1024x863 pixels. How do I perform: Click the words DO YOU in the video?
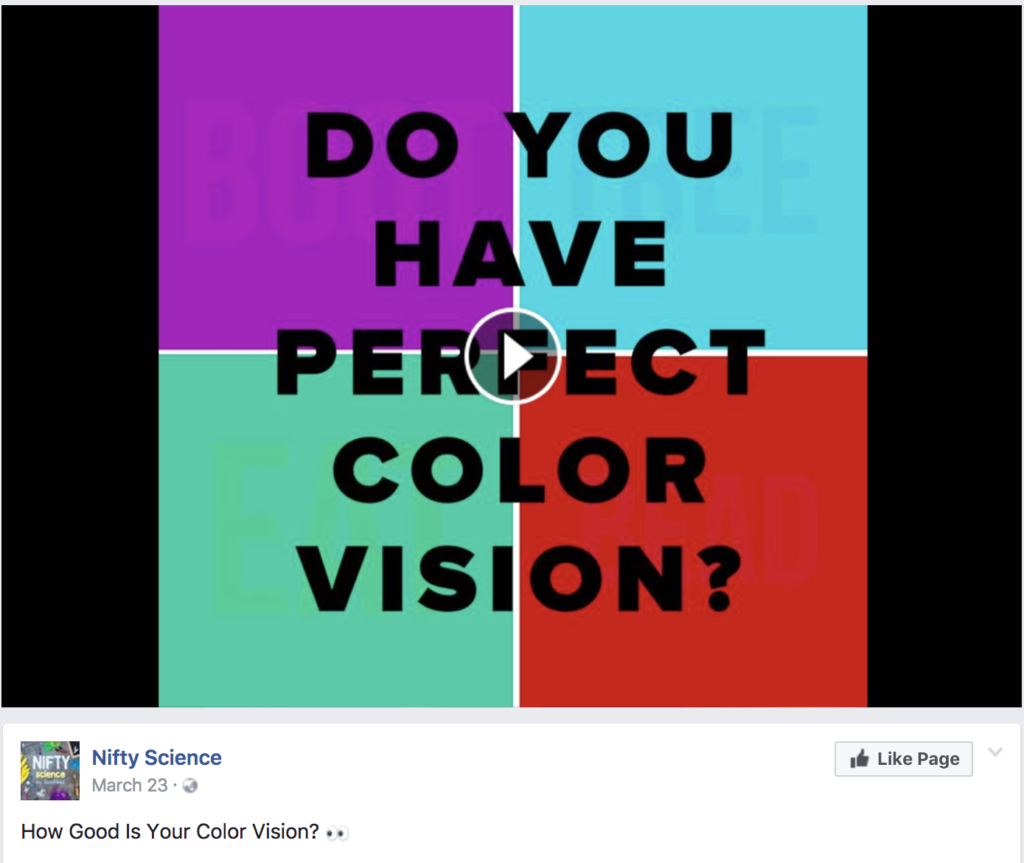(x=520, y=145)
